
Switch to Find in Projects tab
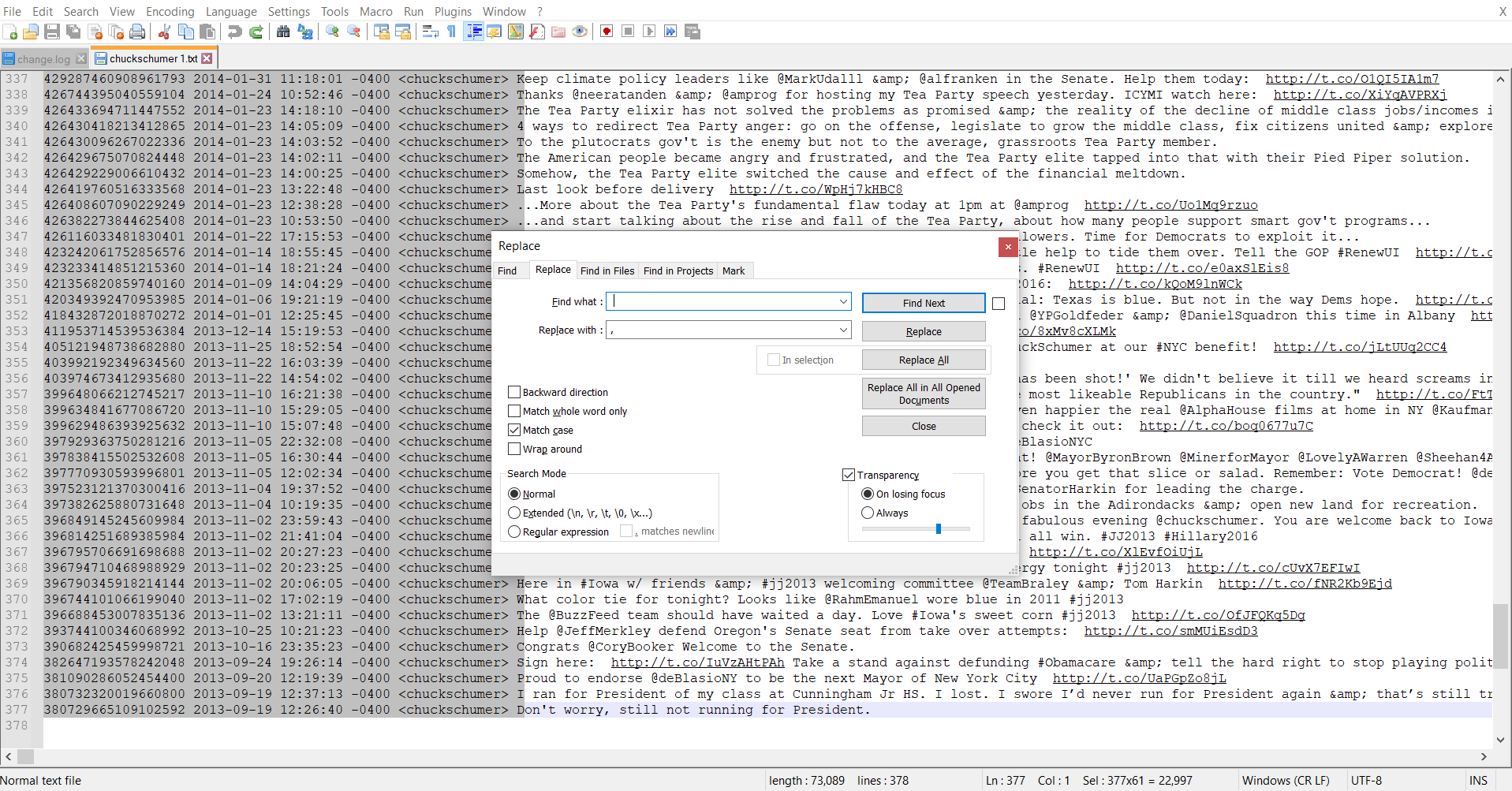(x=678, y=271)
